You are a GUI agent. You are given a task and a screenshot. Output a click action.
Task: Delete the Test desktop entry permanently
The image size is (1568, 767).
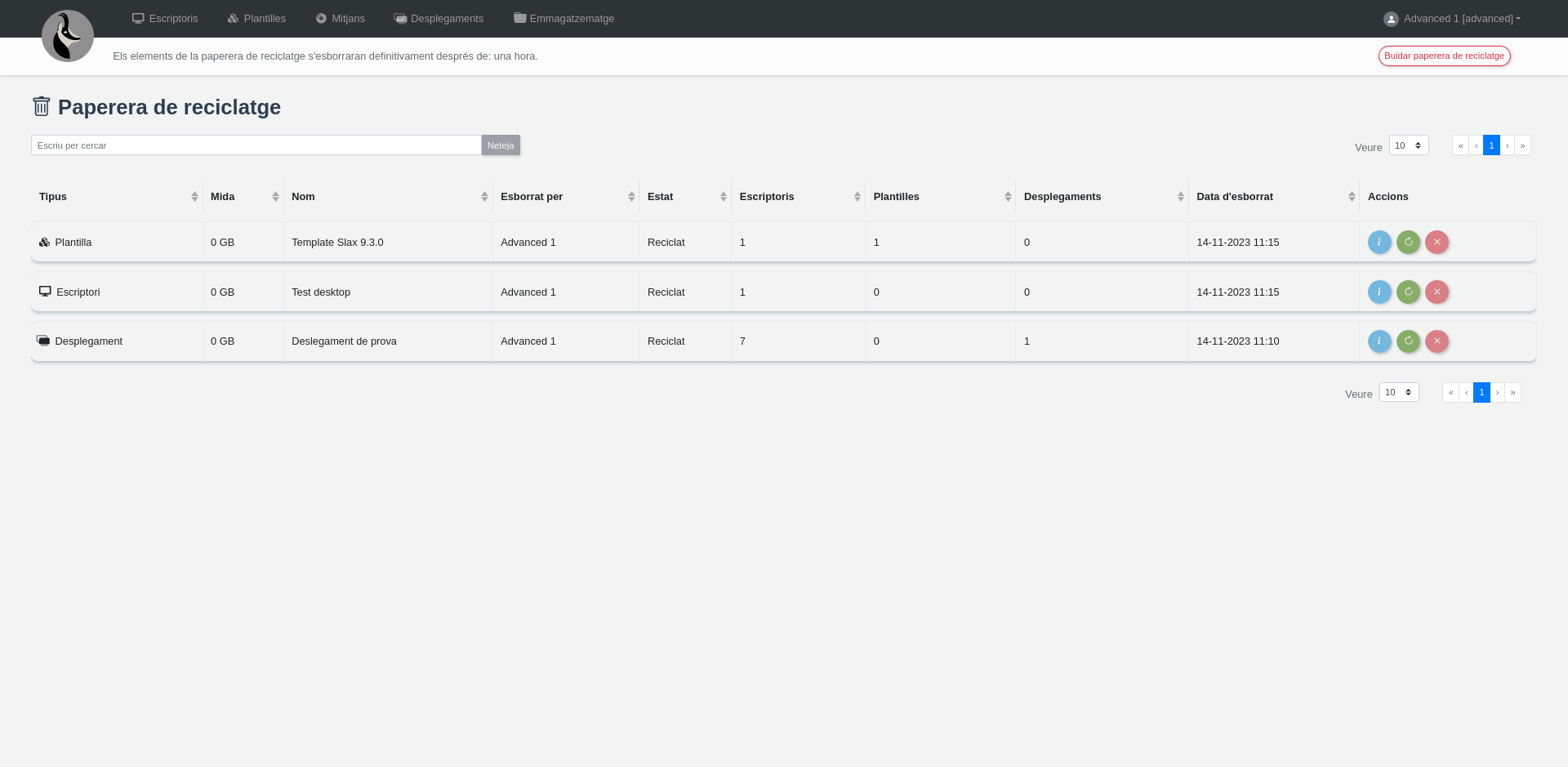click(1437, 292)
